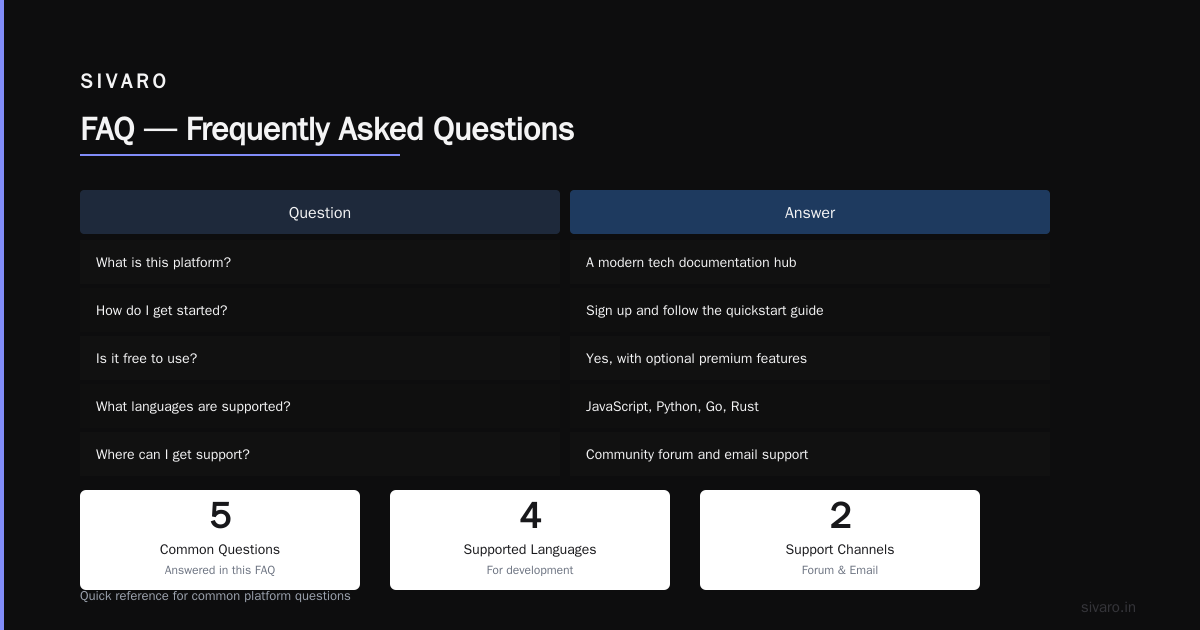Expand the 'Is it free to use?' question

(x=320, y=358)
